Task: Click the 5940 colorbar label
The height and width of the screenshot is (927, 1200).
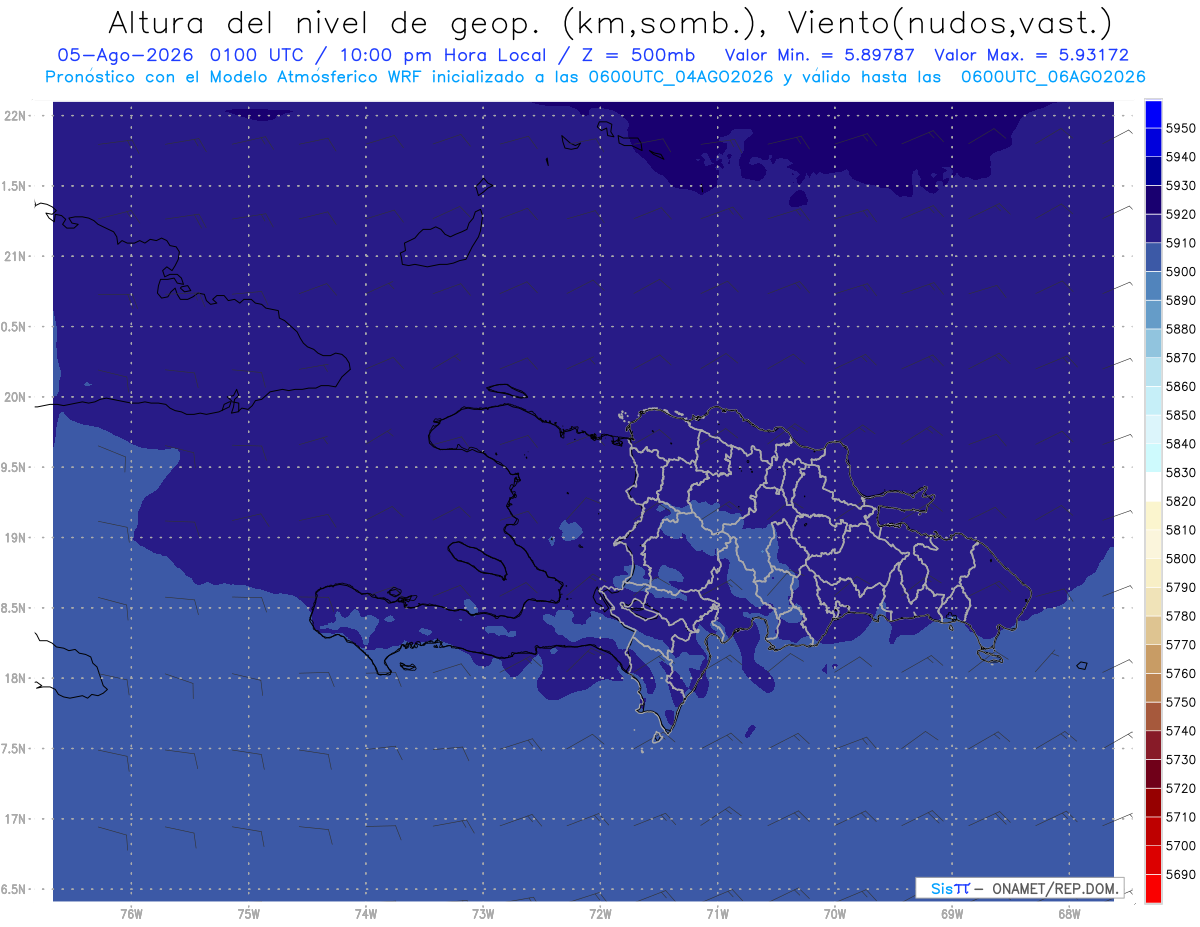Action: click(1180, 157)
